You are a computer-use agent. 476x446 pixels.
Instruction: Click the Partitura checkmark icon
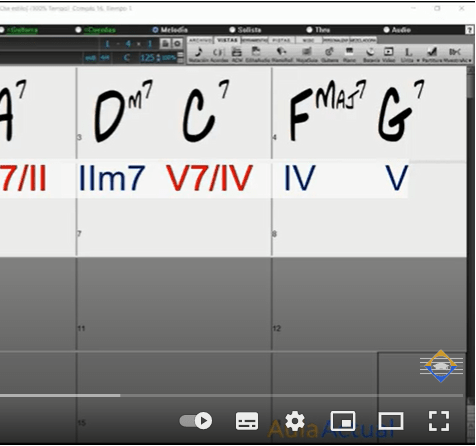(x=432, y=54)
